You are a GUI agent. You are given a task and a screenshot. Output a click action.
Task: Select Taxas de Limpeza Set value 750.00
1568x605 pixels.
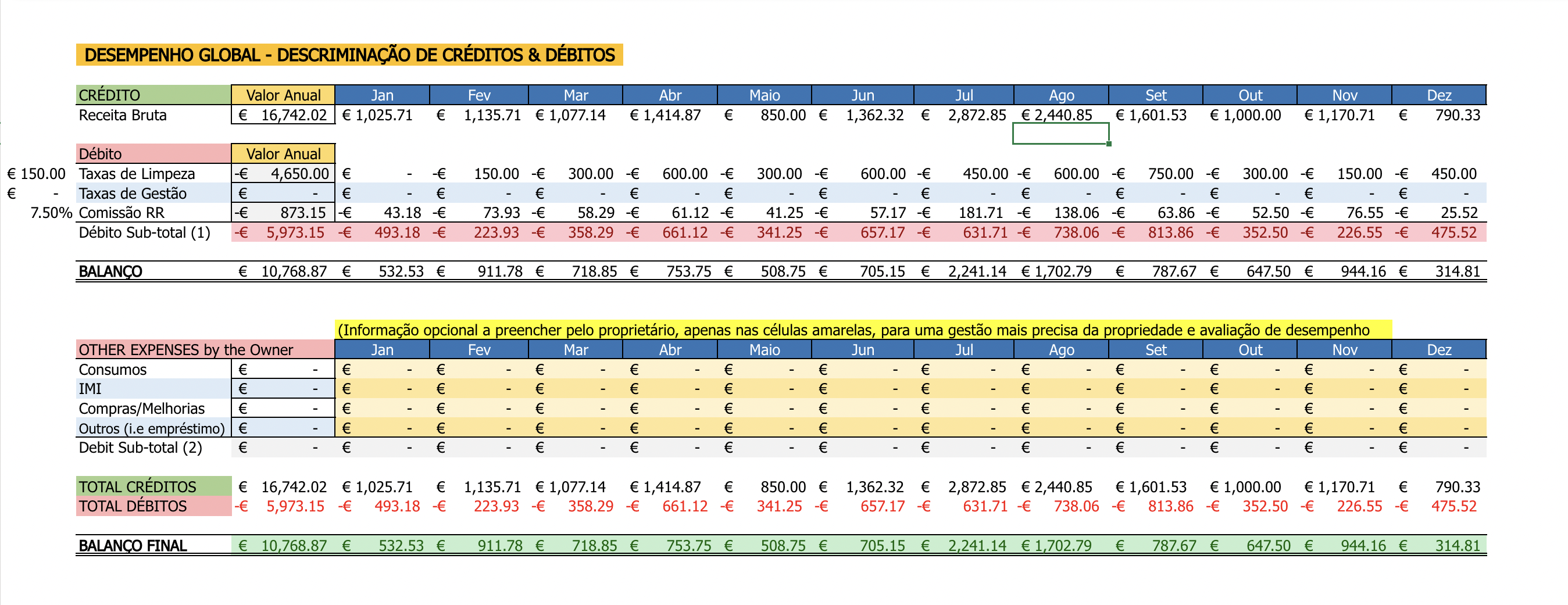(x=1155, y=173)
